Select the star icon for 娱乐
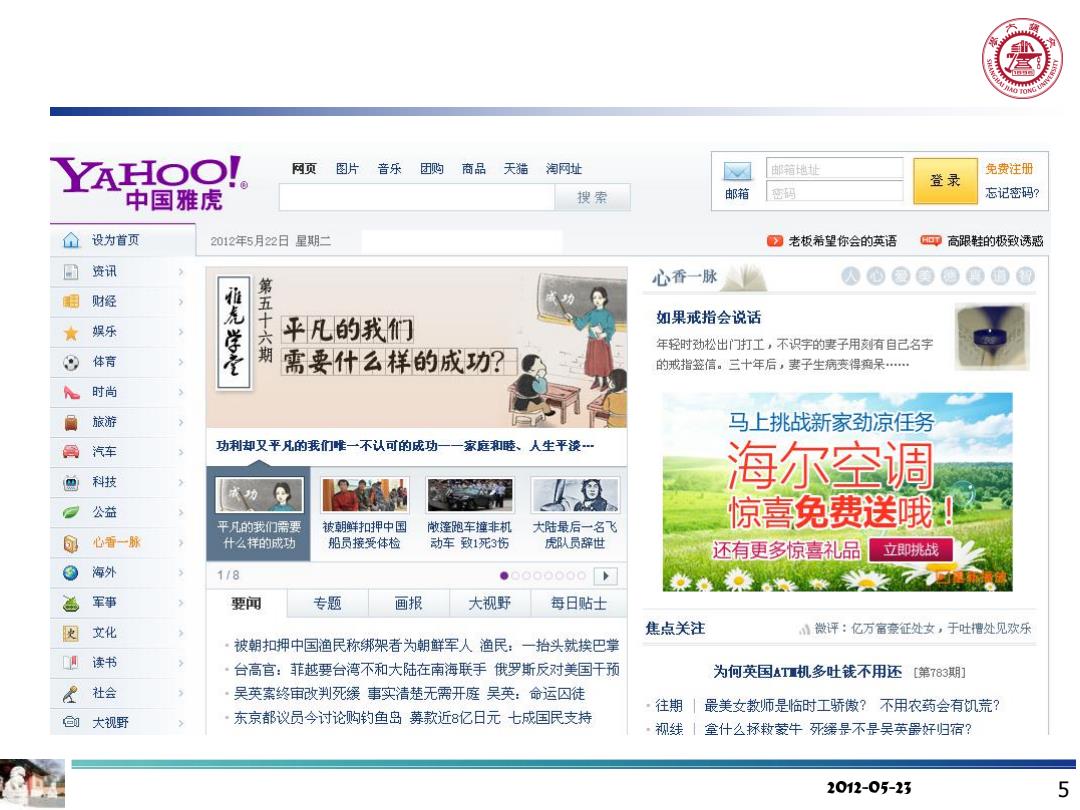Screen dimensions: 1080x810 pos(71,333)
